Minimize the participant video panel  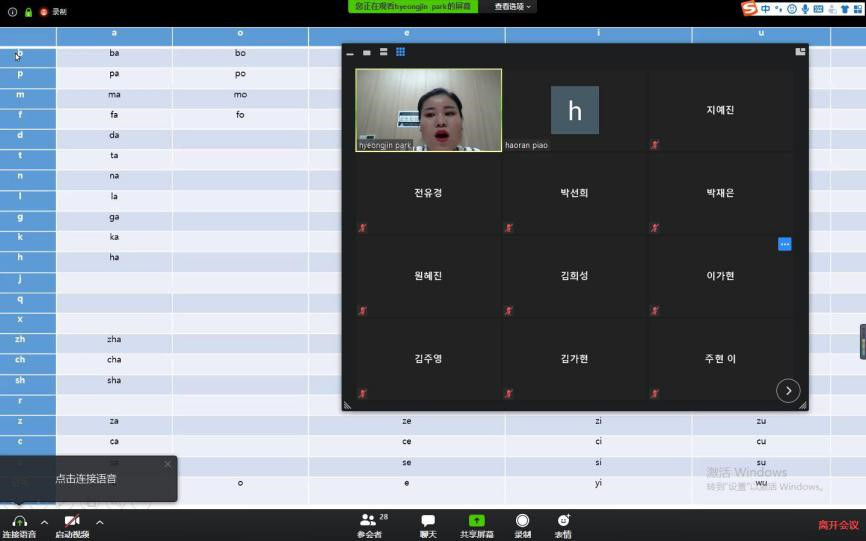(350, 53)
